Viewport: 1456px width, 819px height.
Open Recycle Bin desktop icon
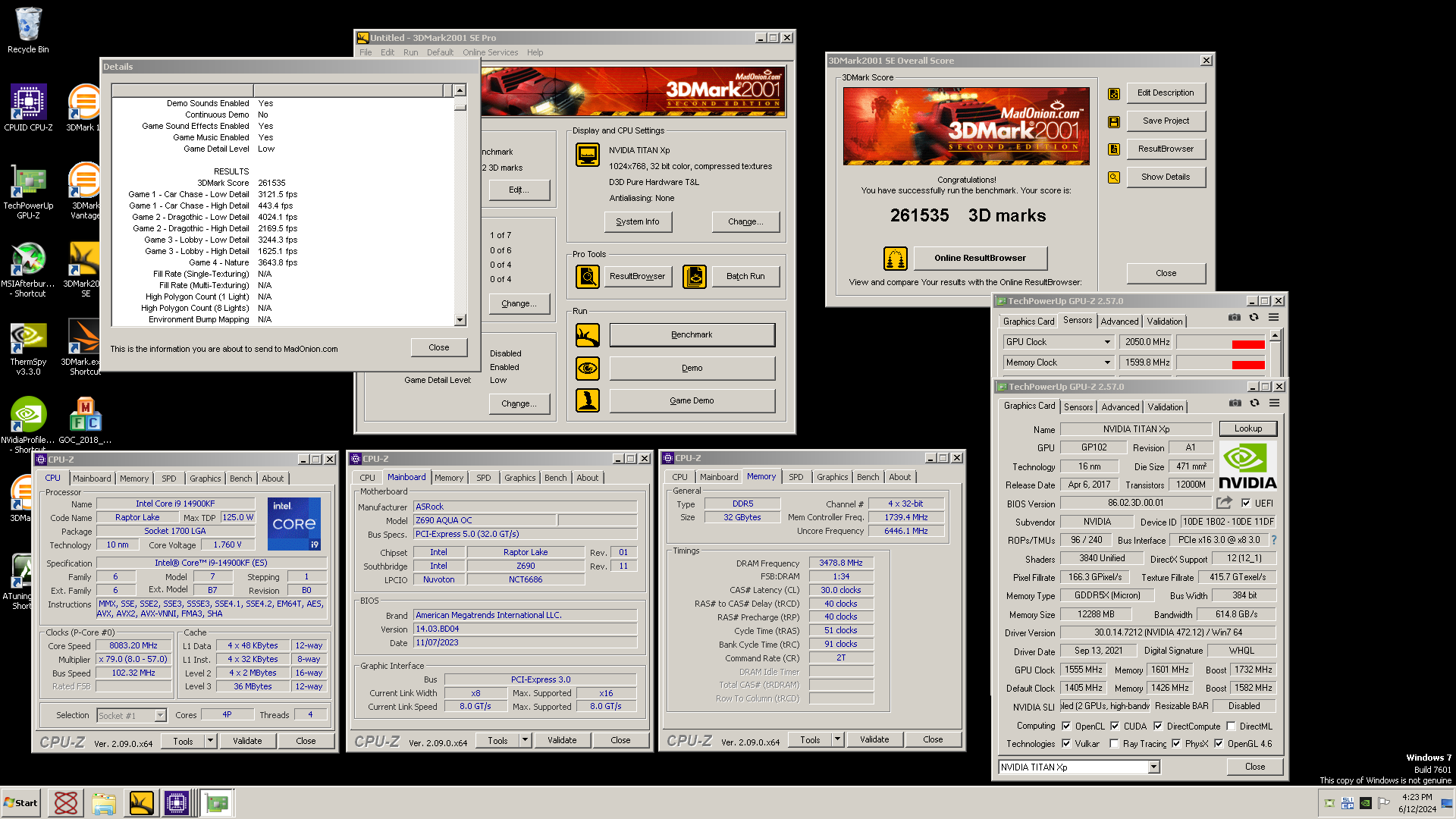pos(28,30)
